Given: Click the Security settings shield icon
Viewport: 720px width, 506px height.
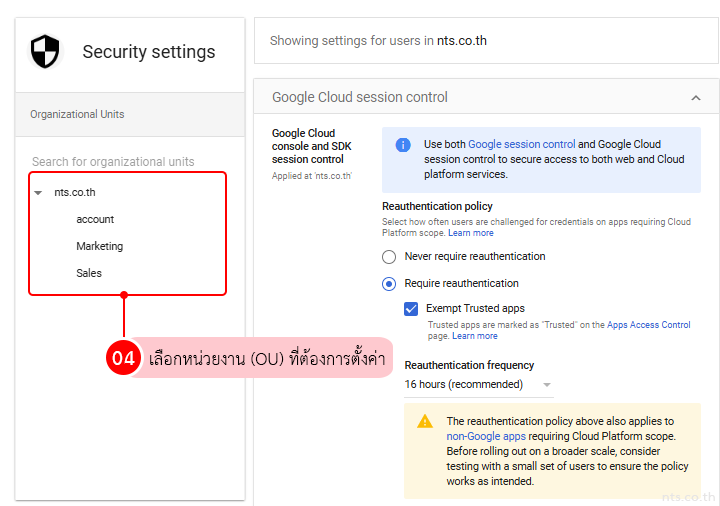Looking at the screenshot, I should click(45, 51).
